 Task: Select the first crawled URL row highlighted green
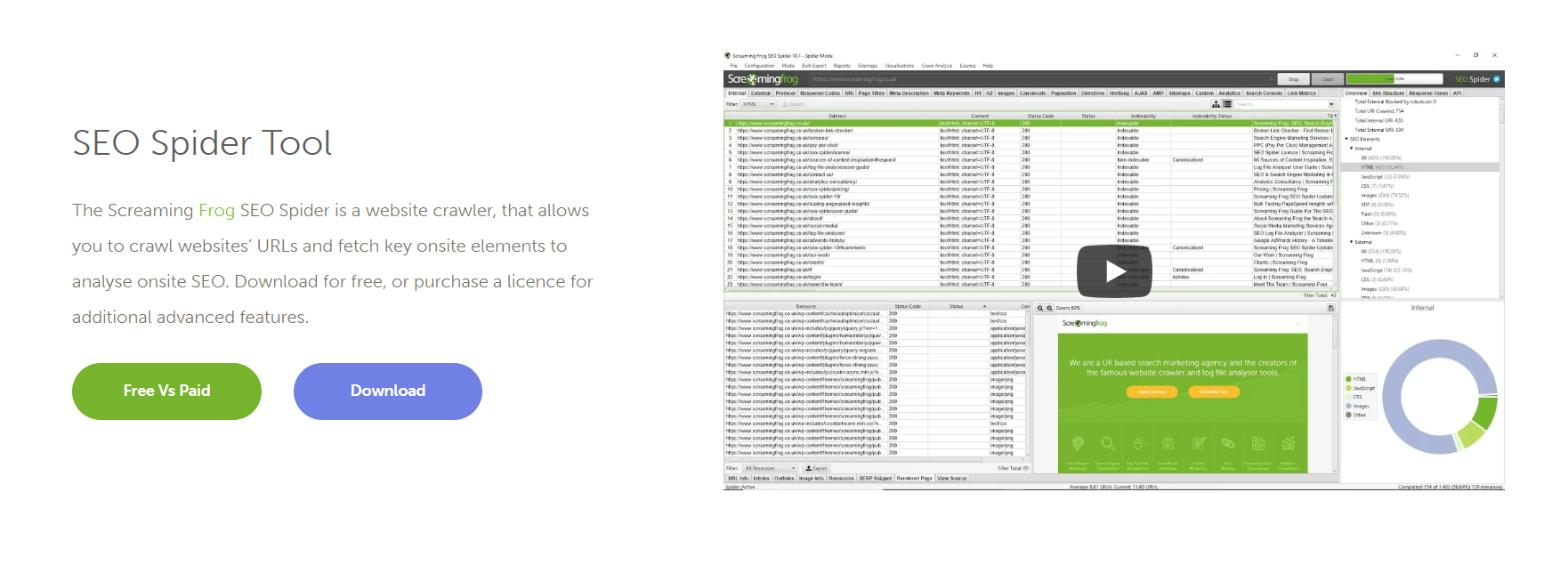[x=1030, y=123]
